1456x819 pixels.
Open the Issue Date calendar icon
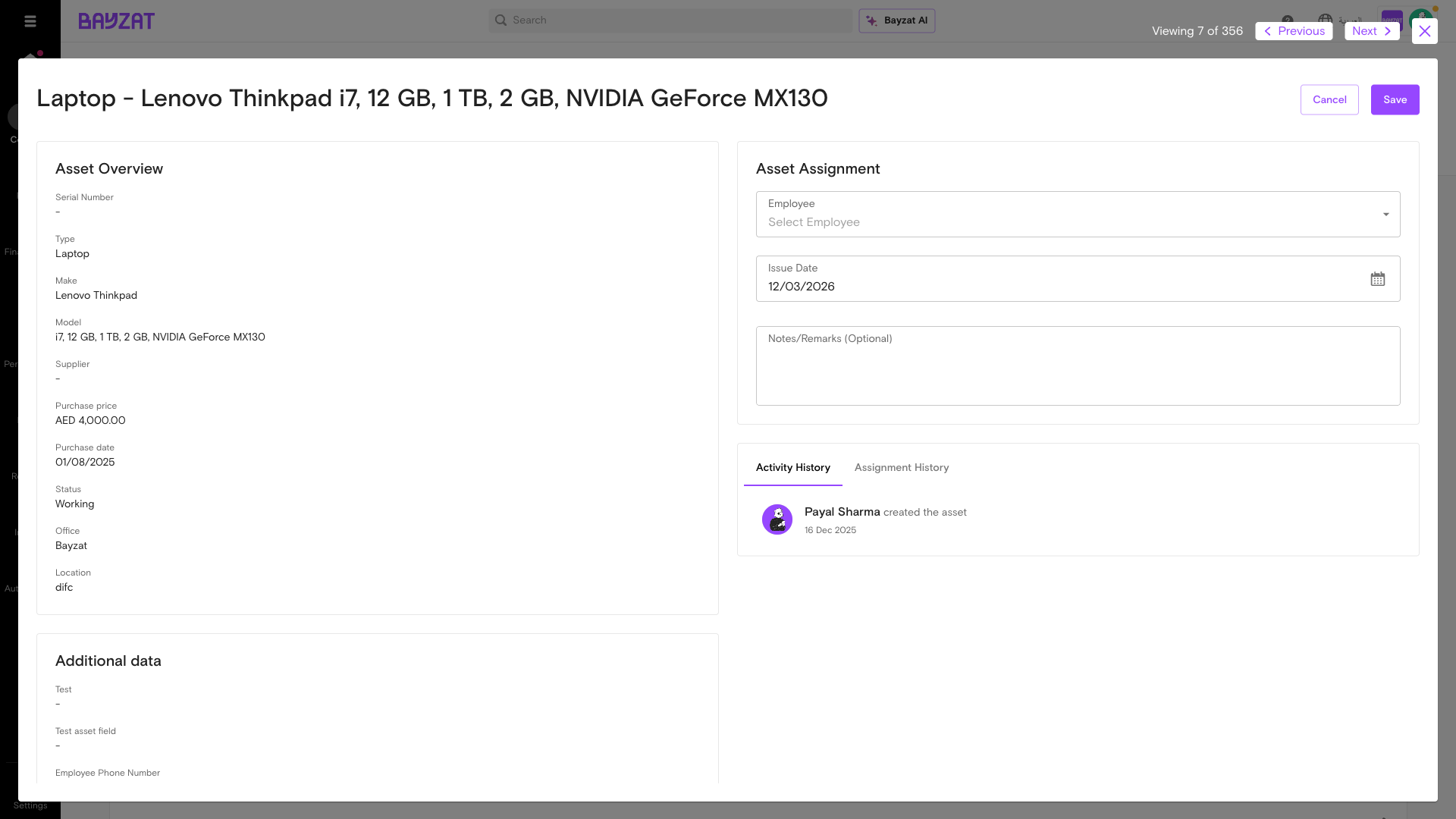click(x=1378, y=279)
